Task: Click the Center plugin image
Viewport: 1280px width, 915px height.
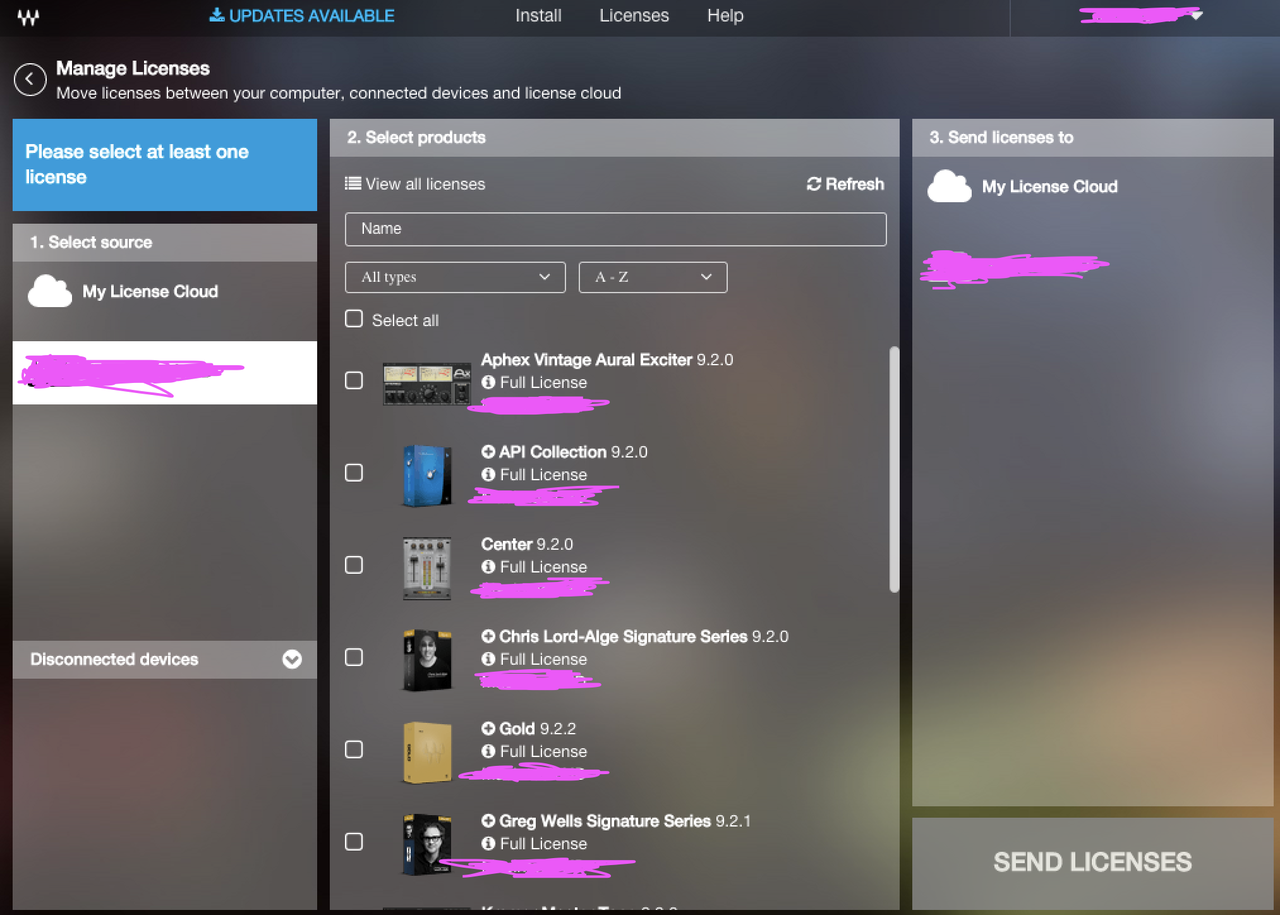Action: pyautogui.click(x=427, y=568)
